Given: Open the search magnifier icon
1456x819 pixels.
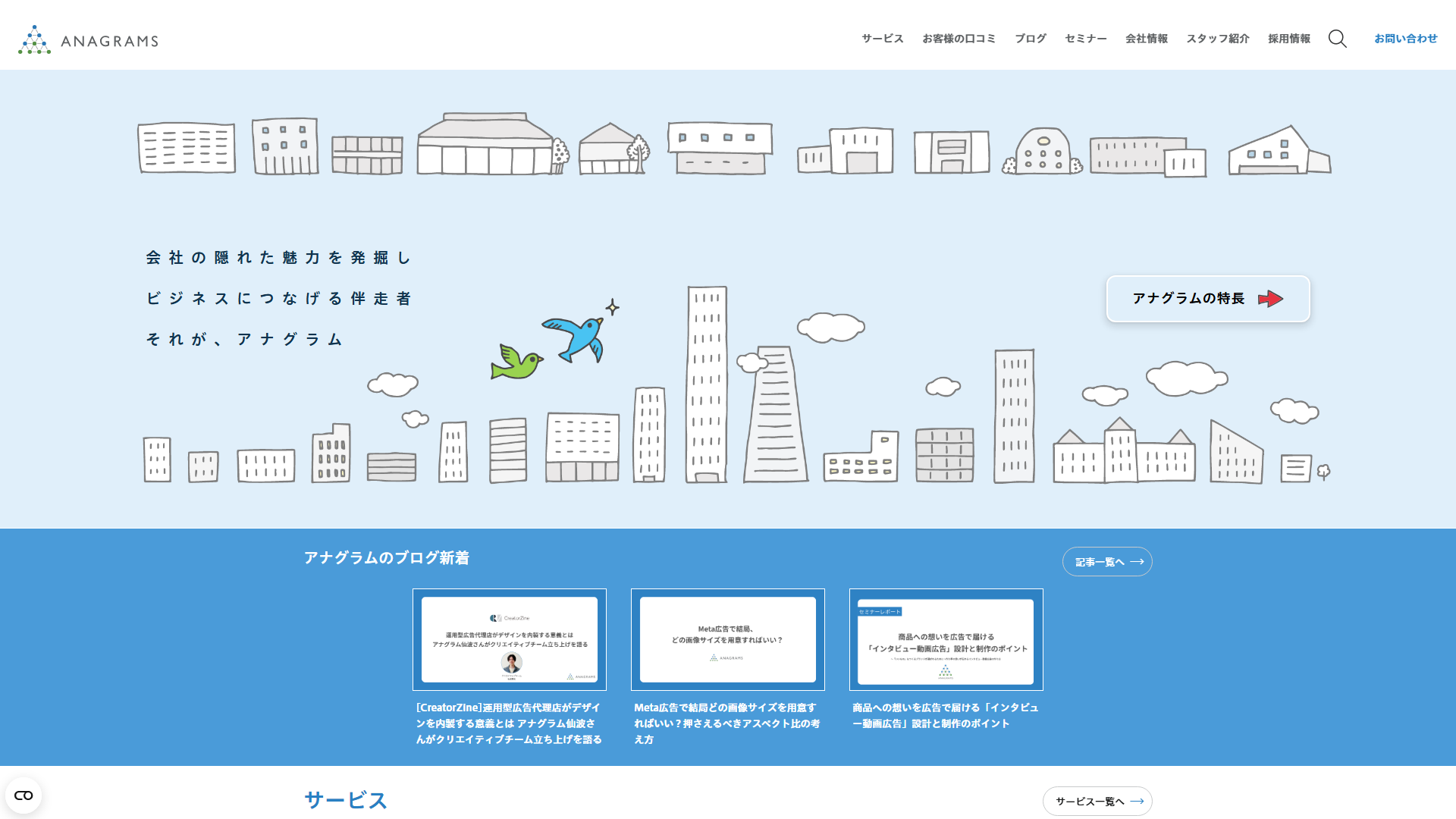Looking at the screenshot, I should point(1337,39).
